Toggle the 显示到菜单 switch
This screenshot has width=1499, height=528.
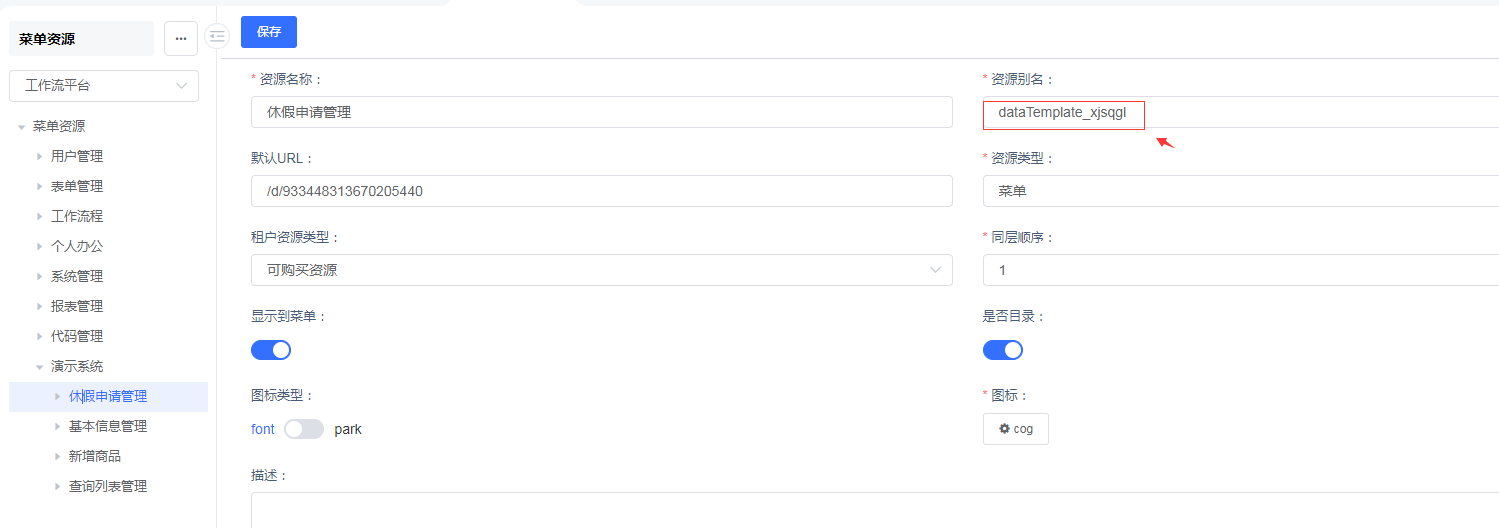click(271, 350)
